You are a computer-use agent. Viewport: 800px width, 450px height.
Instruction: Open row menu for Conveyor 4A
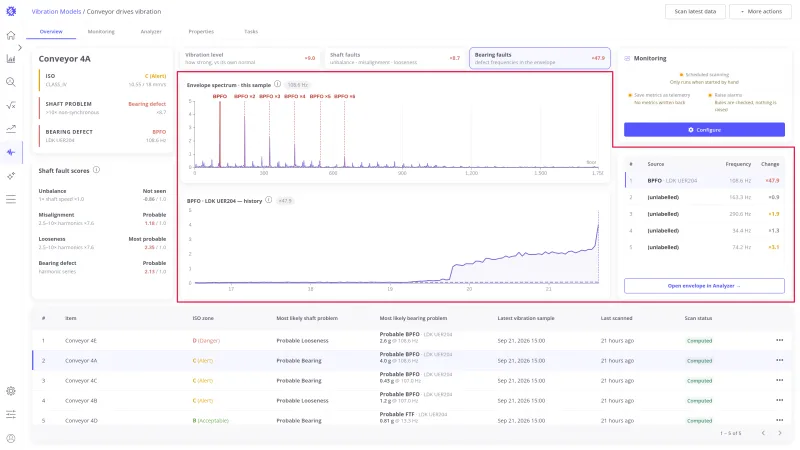coord(779,360)
